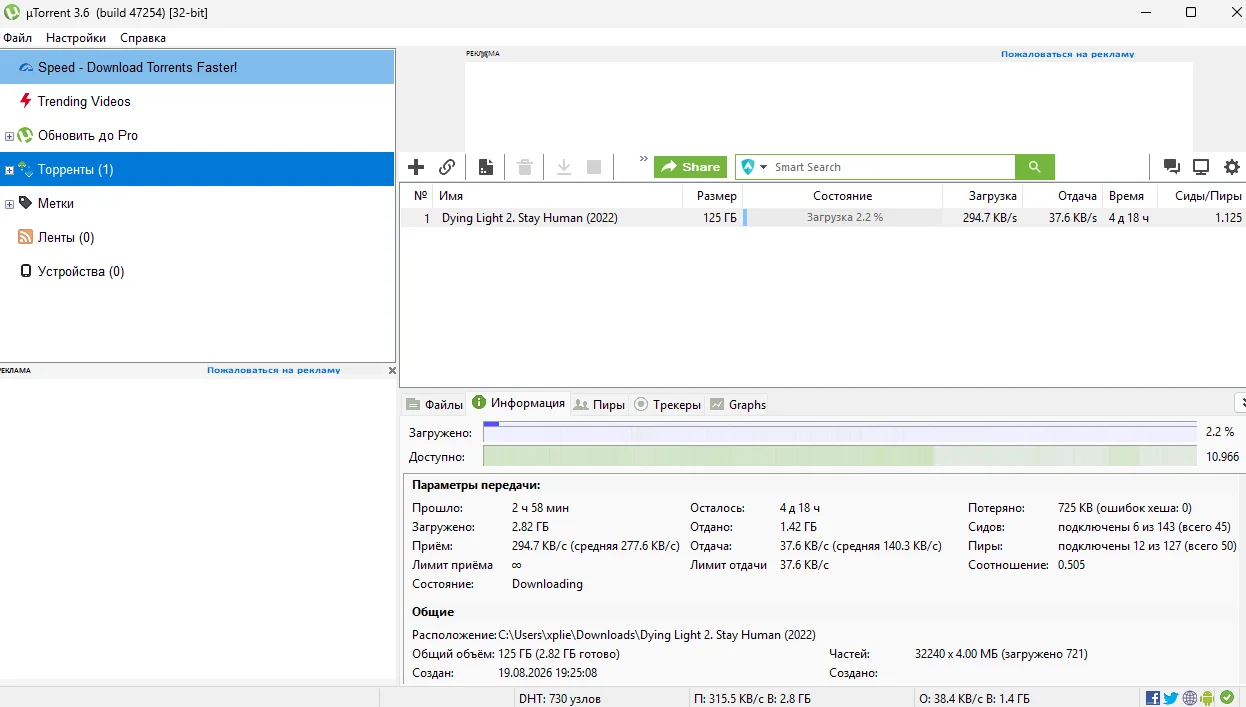Expand the Обновить до Pro node
The width and height of the screenshot is (1246, 707).
(10, 136)
